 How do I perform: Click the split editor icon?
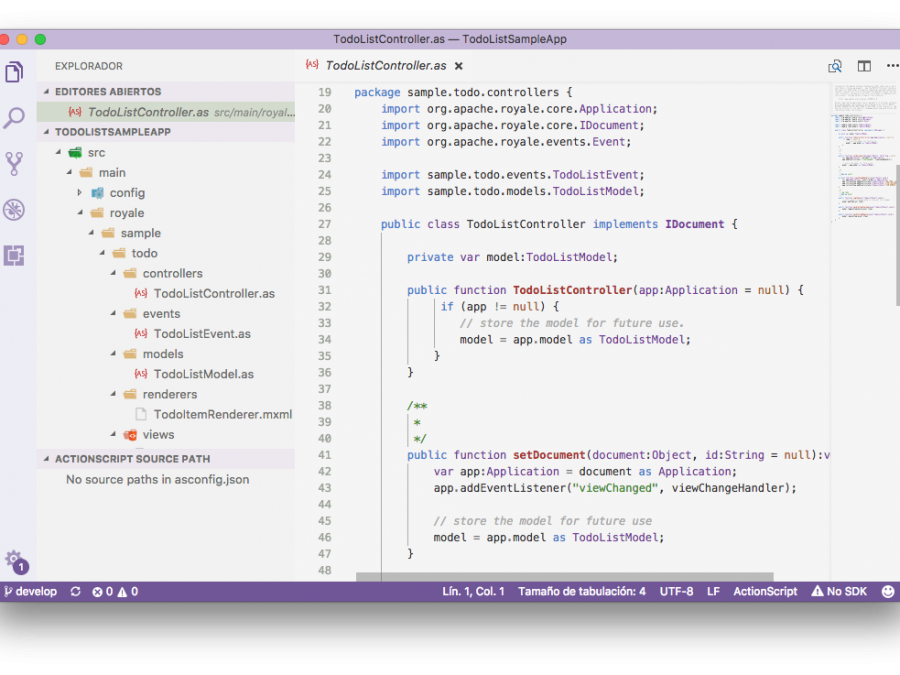(864, 66)
